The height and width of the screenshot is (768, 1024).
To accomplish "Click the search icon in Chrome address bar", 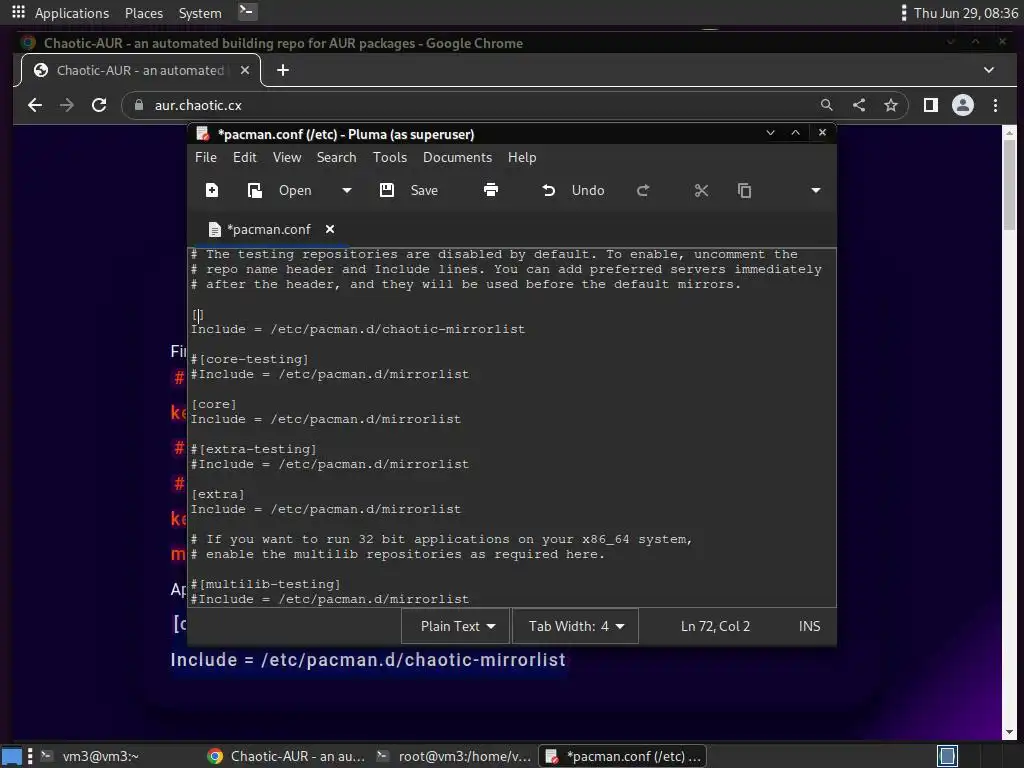I will 827,105.
